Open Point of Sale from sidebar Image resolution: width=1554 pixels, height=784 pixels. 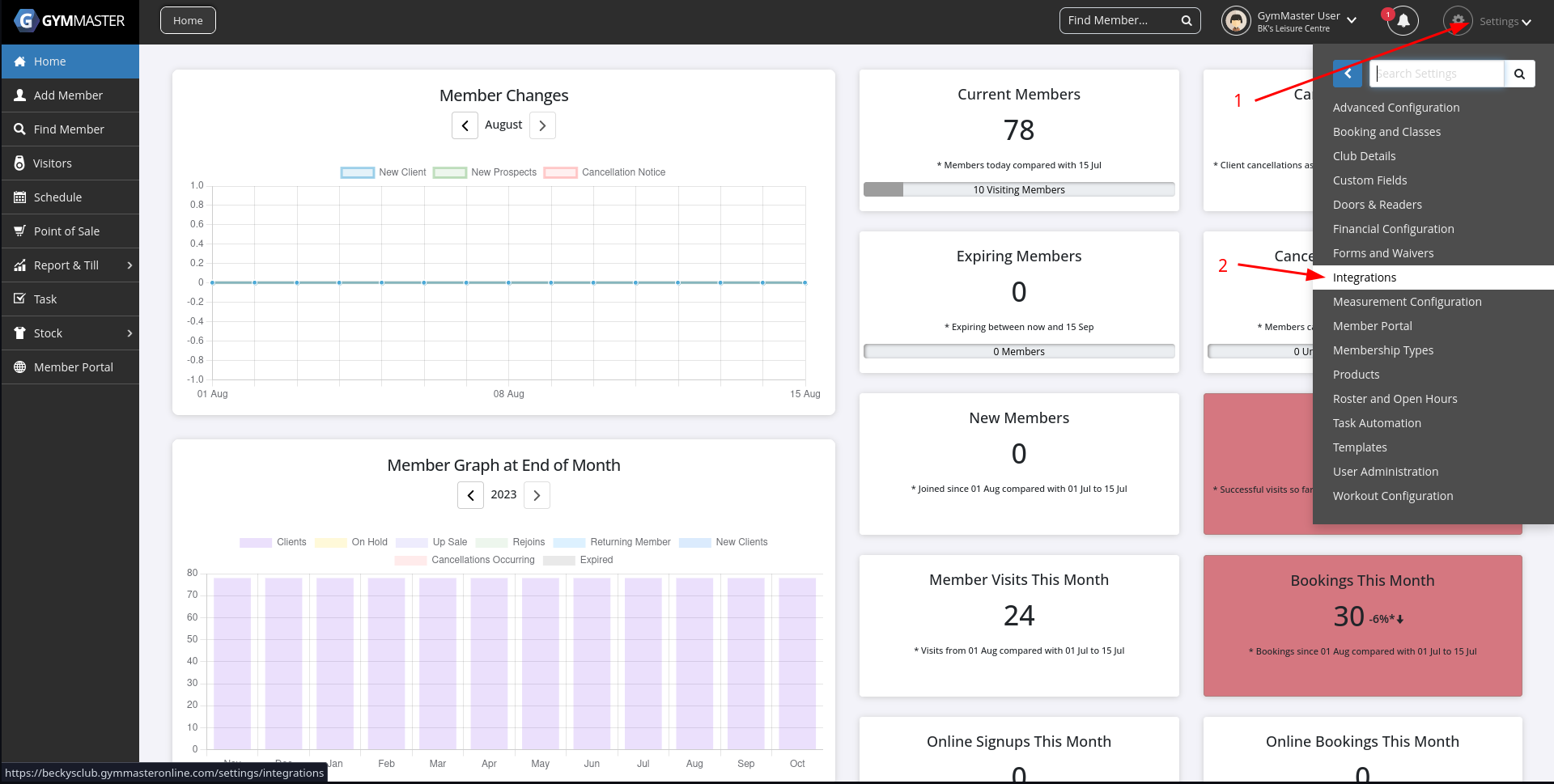point(66,231)
